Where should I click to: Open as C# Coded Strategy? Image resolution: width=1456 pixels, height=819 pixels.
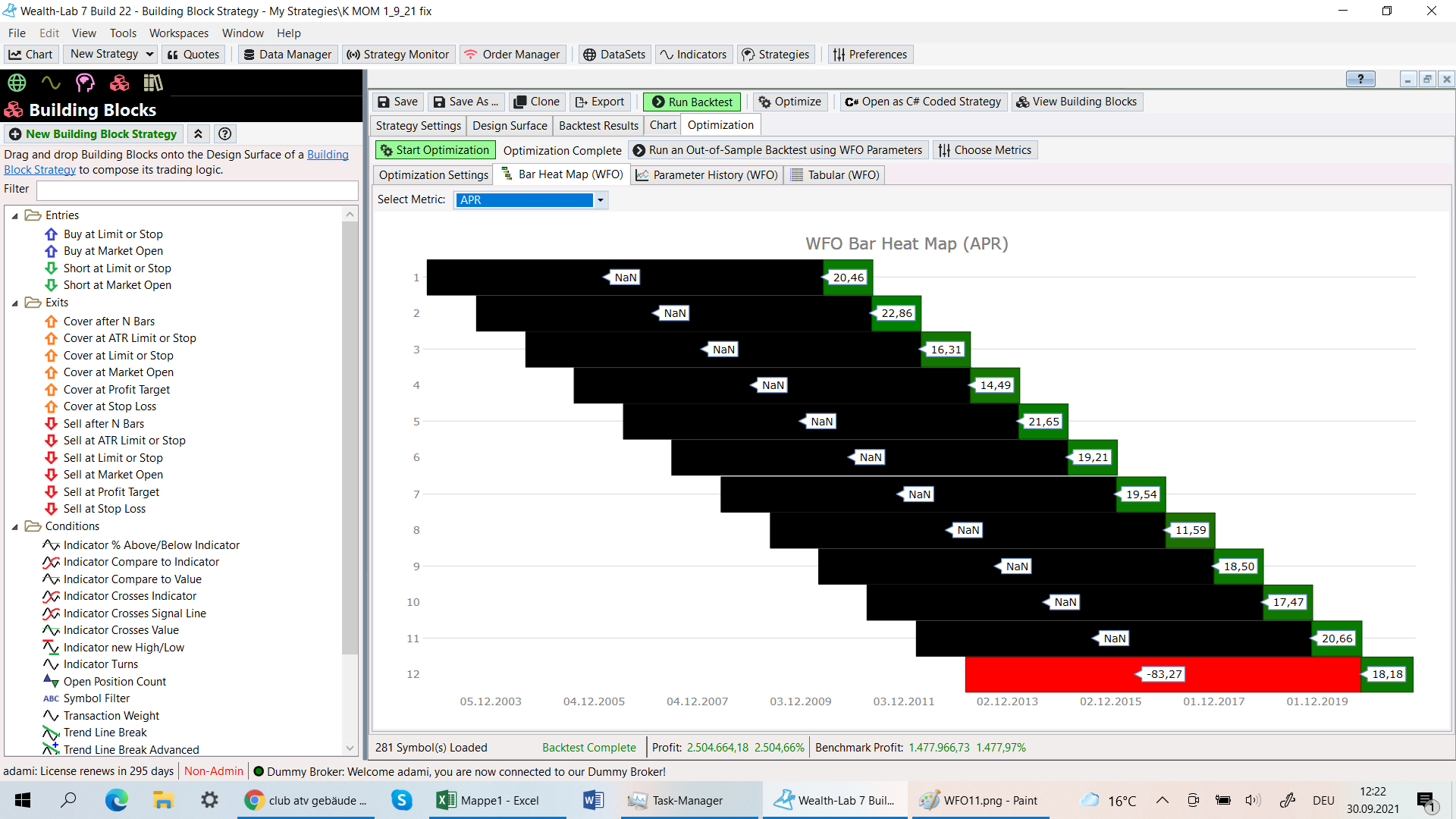923,102
